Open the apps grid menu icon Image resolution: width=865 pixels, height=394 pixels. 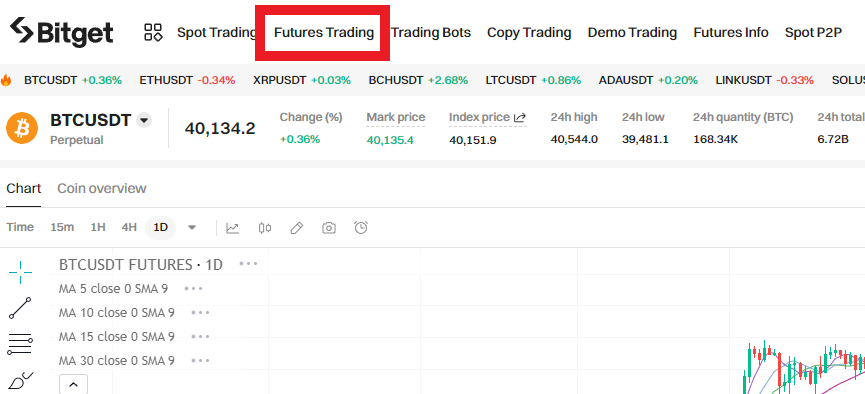(153, 33)
